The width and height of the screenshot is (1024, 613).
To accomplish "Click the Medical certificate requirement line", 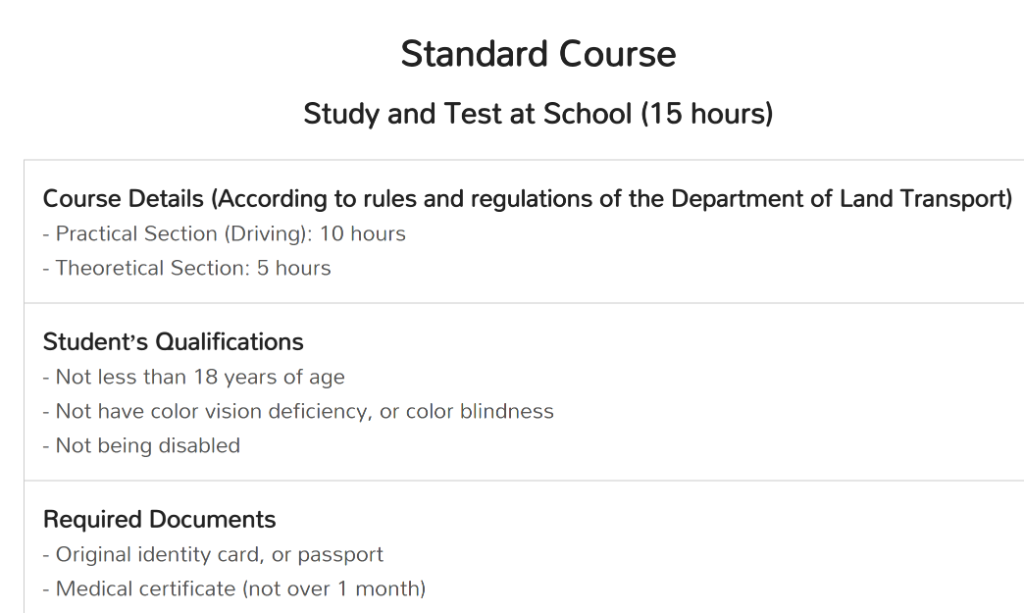I will click(234, 589).
